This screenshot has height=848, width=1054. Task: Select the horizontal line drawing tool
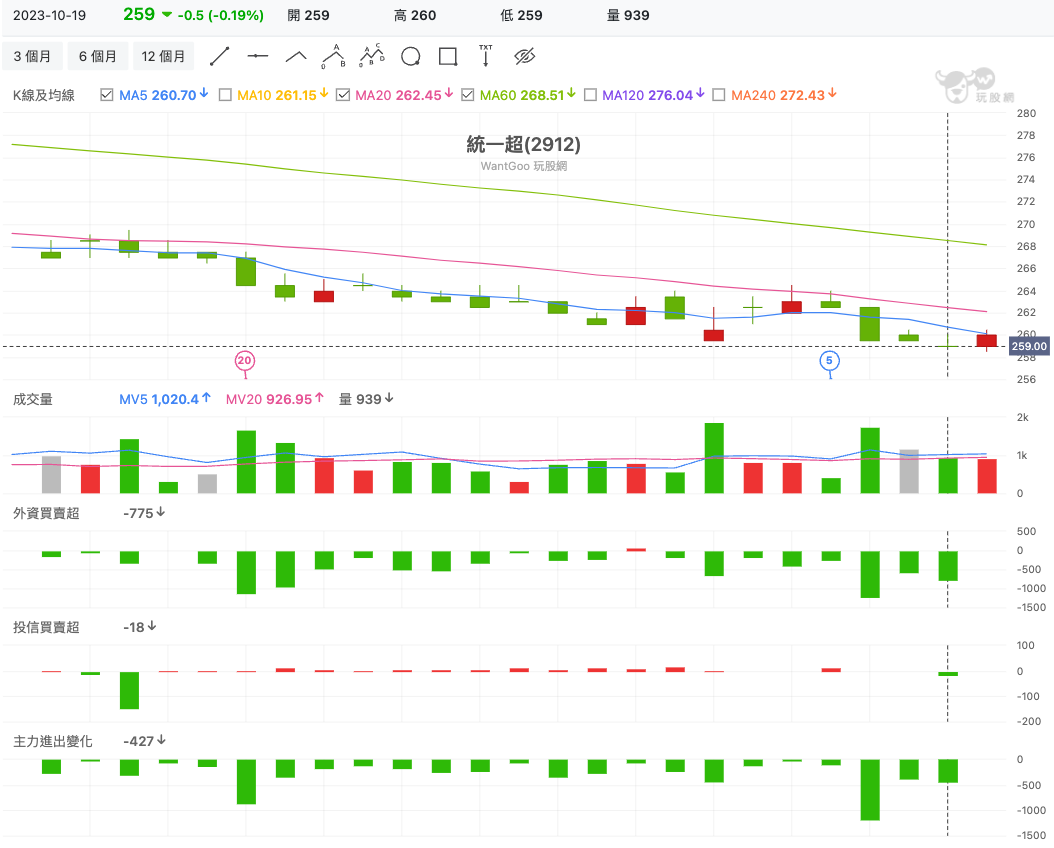coord(258,57)
